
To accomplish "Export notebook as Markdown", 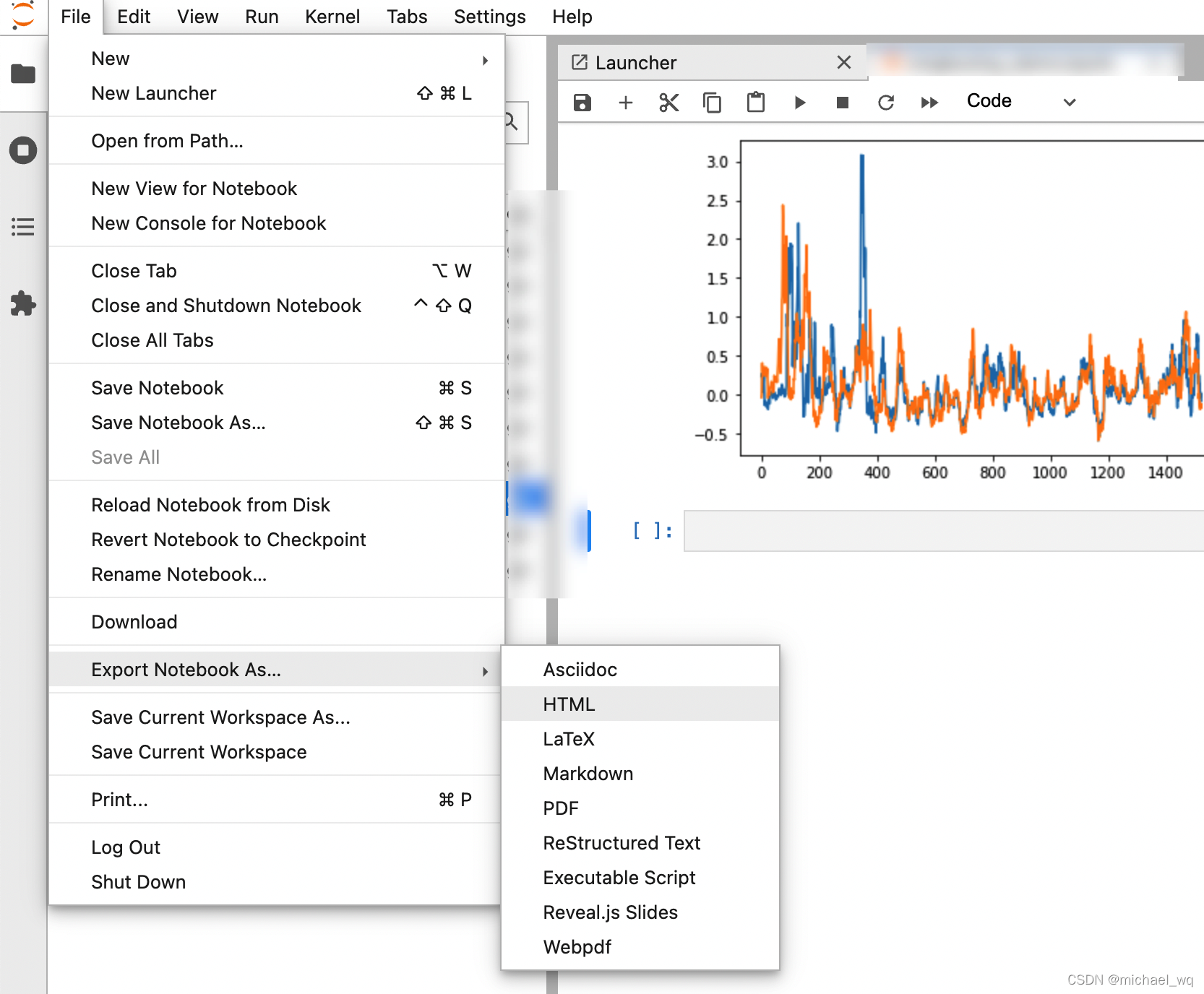I will tap(640, 774).
